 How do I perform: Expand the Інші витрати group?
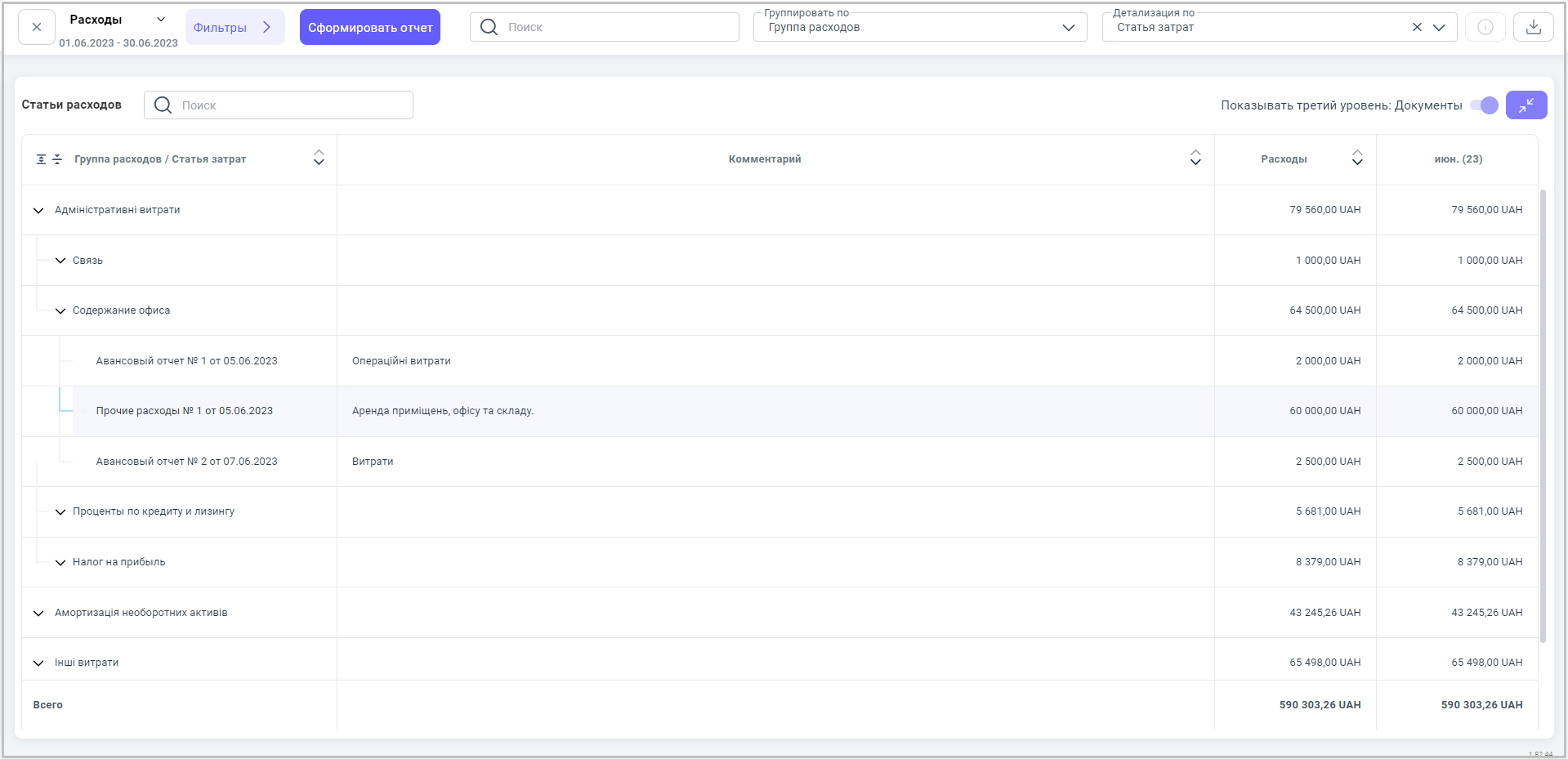tap(38, 663)
